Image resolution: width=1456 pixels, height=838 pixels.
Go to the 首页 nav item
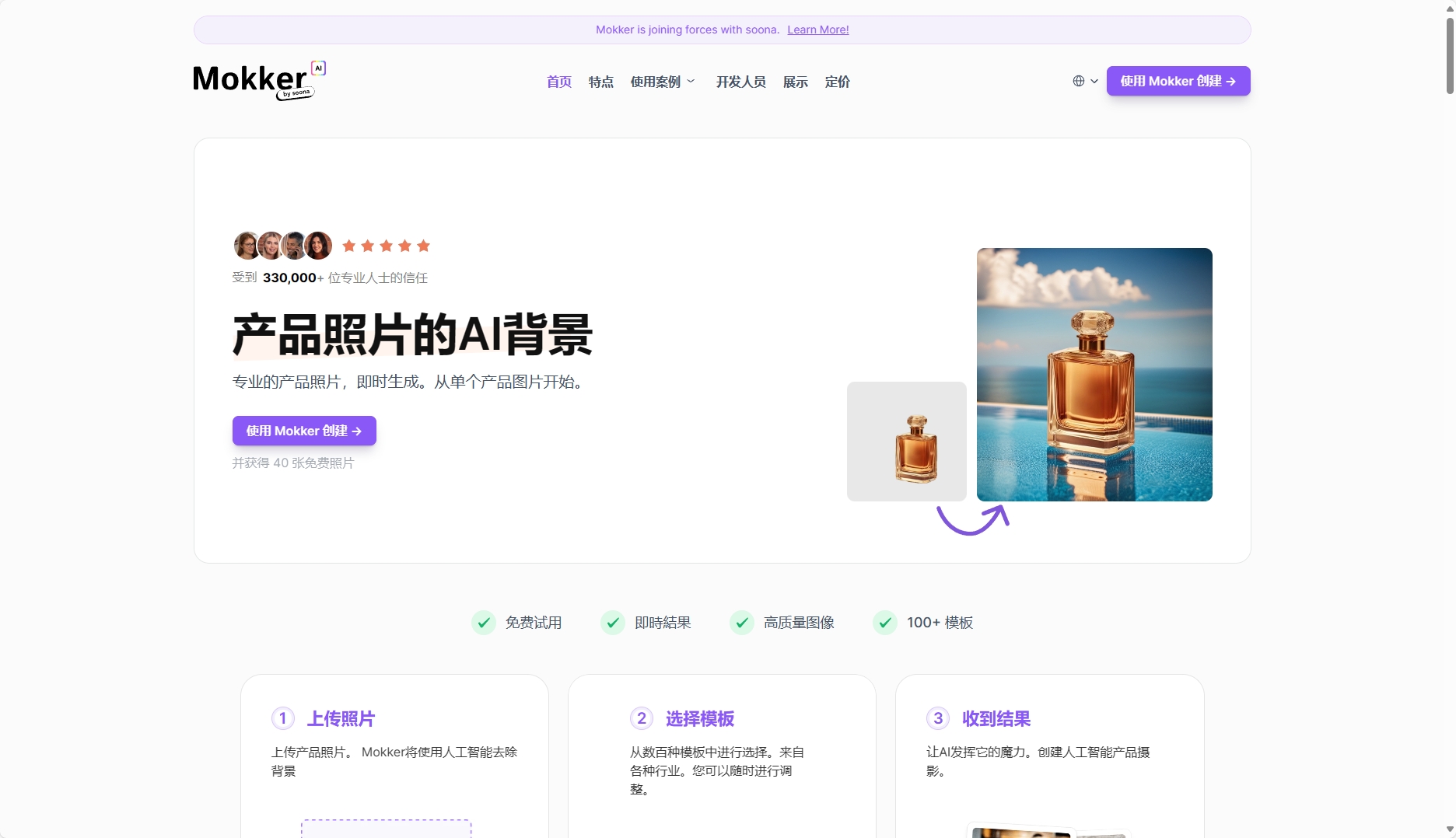pos(558,82)
